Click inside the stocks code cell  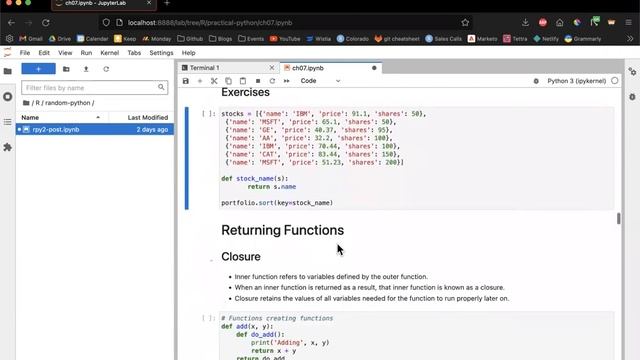coord(416,158)
